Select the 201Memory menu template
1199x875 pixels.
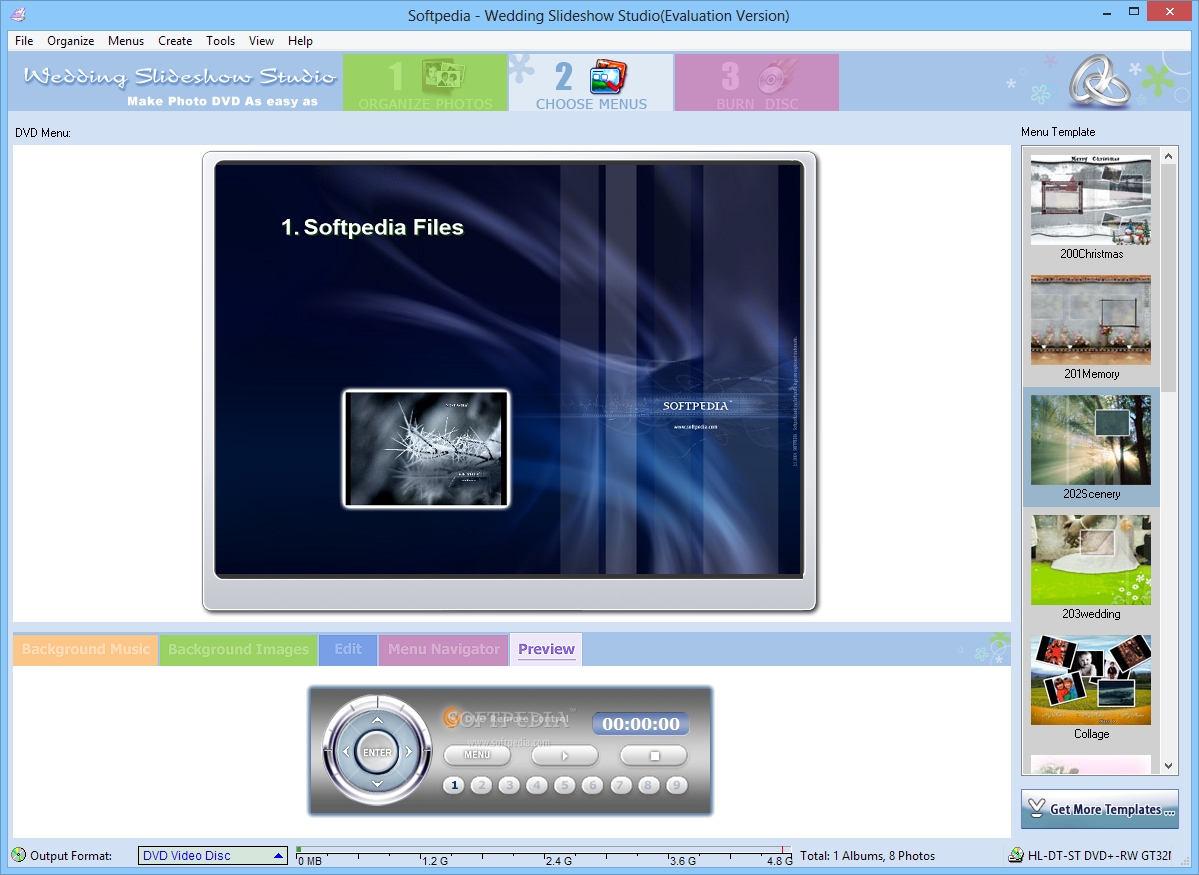[x=1090, y=327]
